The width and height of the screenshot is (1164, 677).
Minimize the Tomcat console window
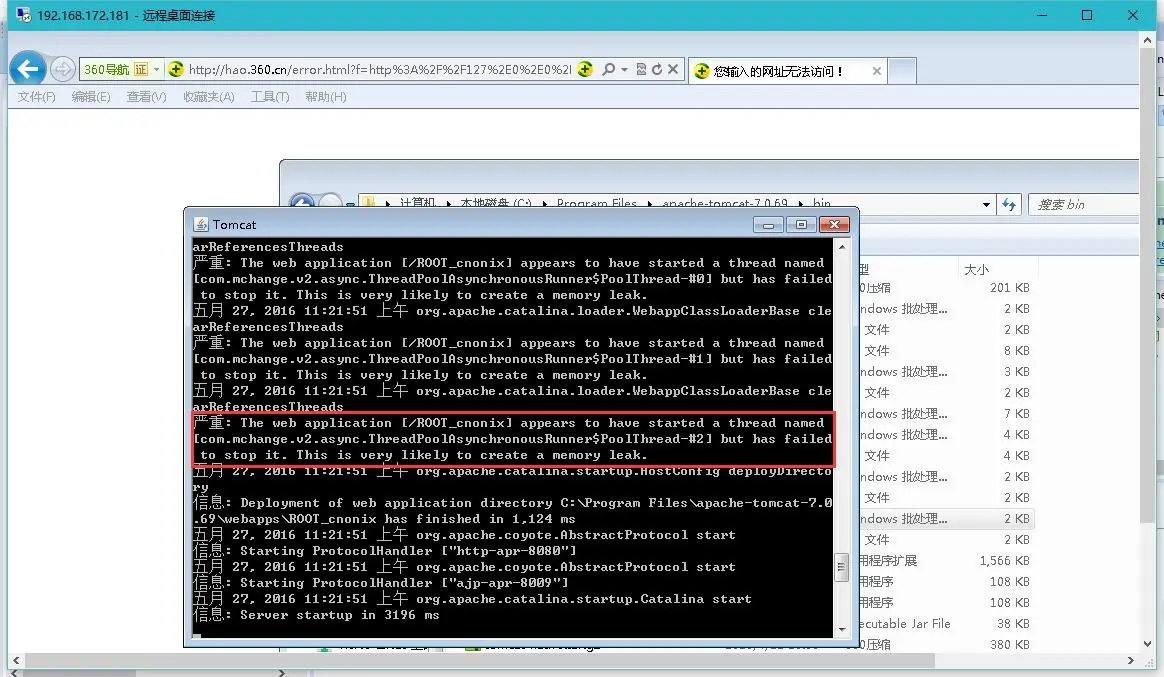(768, 225)
